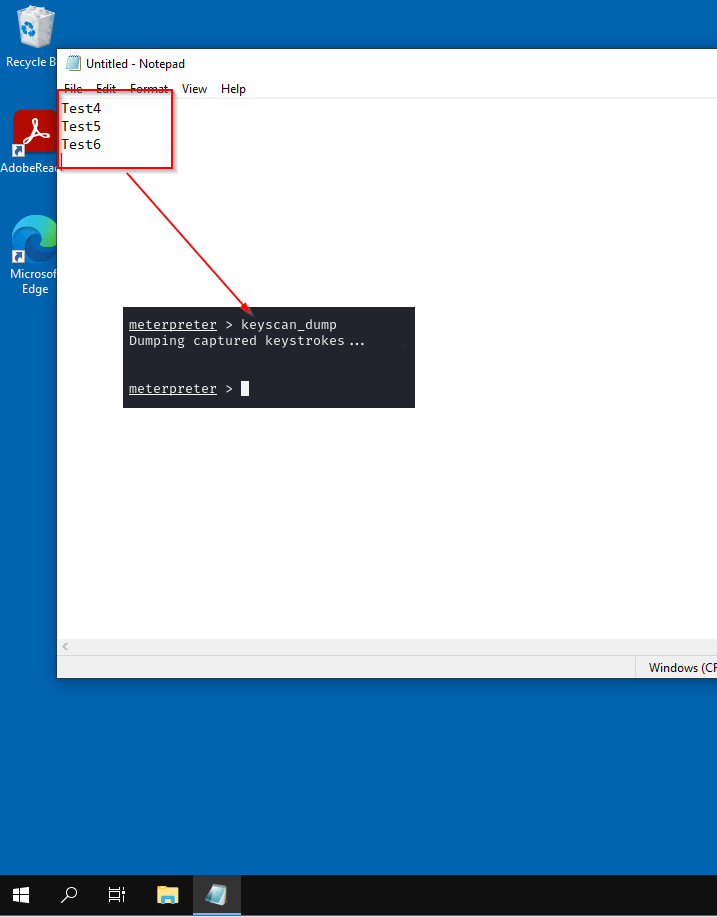Viewport: 717px width, 917px height.
Task: Open the Help menu in Notepad
Action: [233, 89]
